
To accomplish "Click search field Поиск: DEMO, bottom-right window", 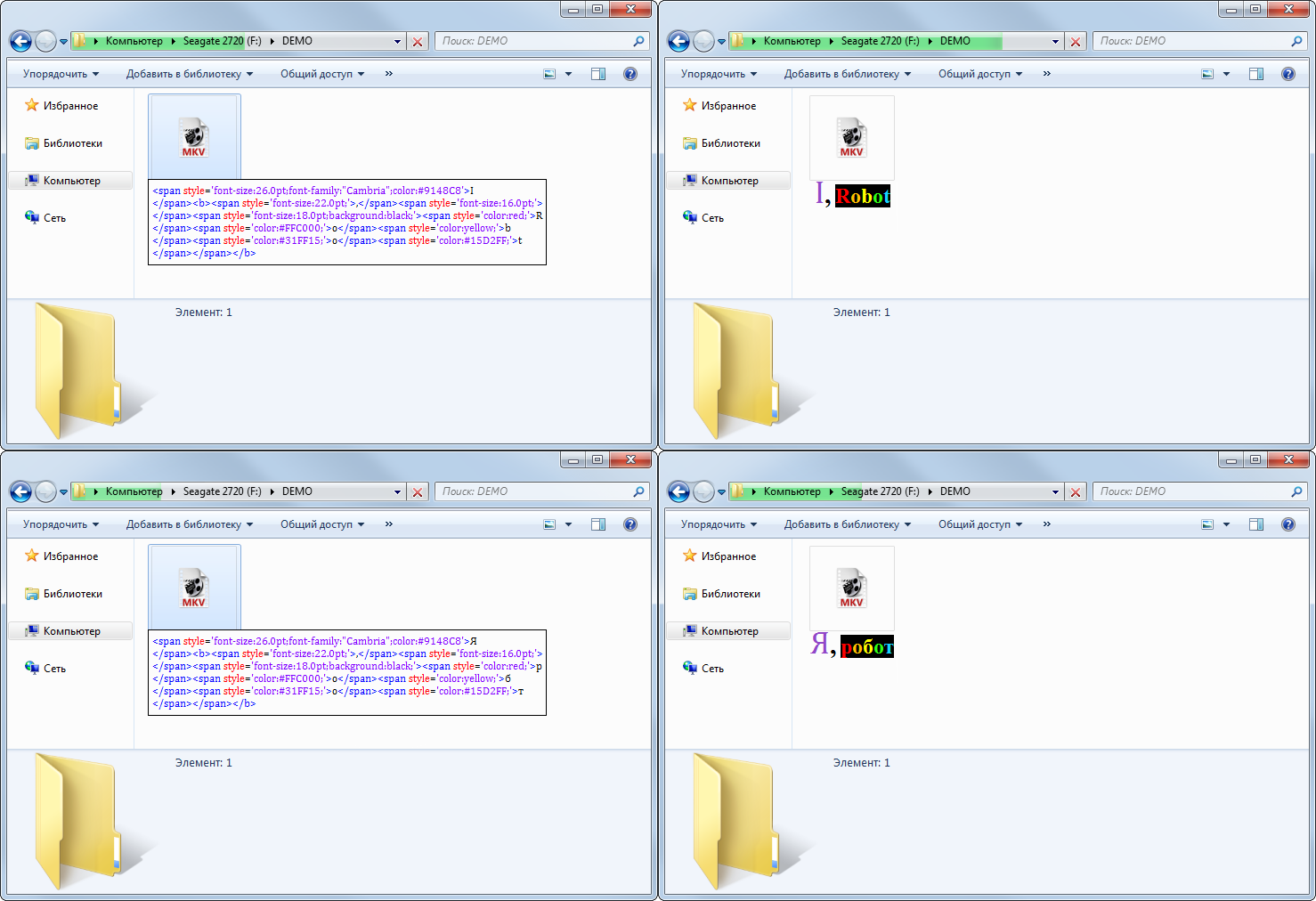I will pyautogui.click(x=1199, y=491).
